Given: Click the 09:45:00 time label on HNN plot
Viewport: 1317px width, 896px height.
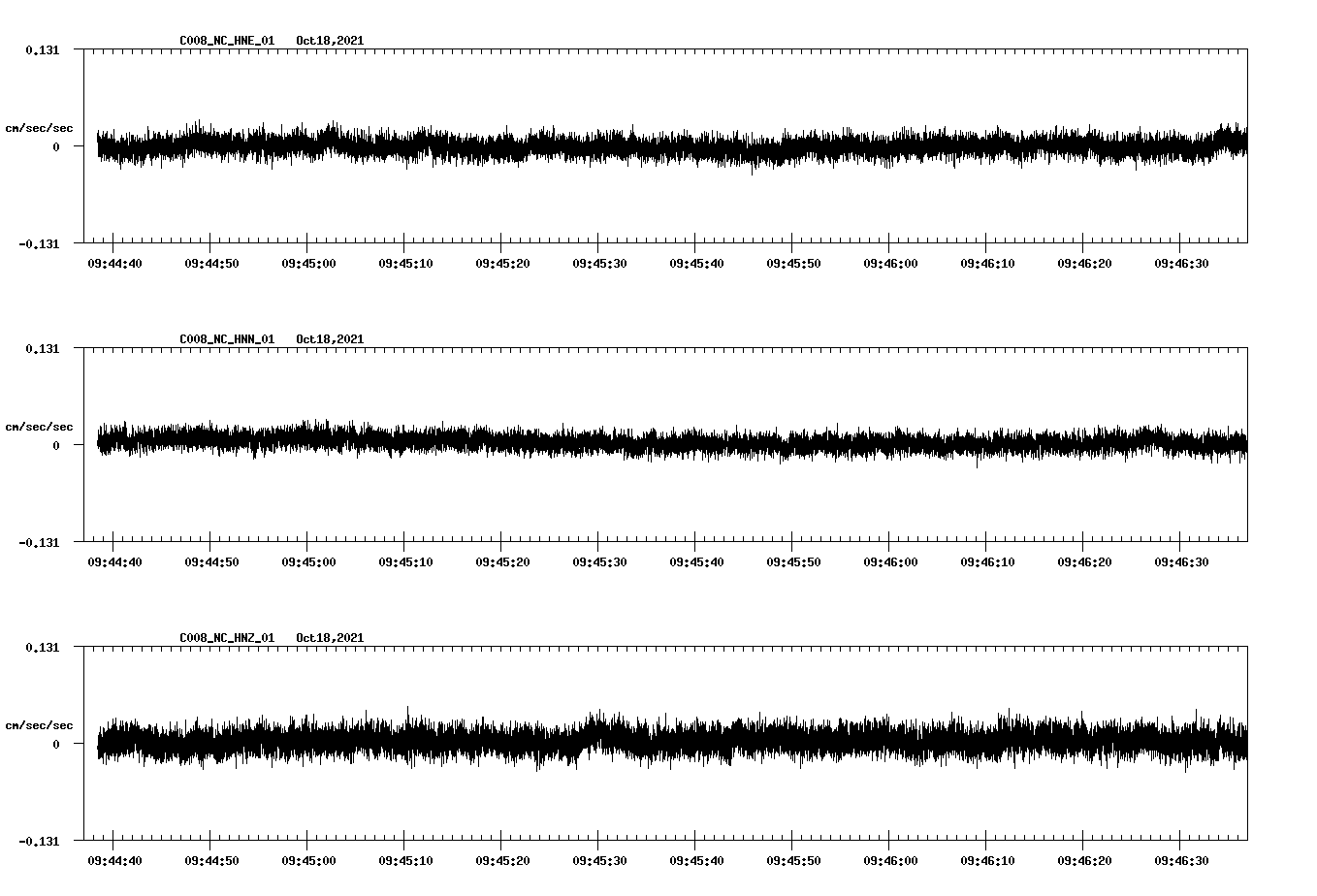Looking at the screenshot, I should tap(308, 562).
